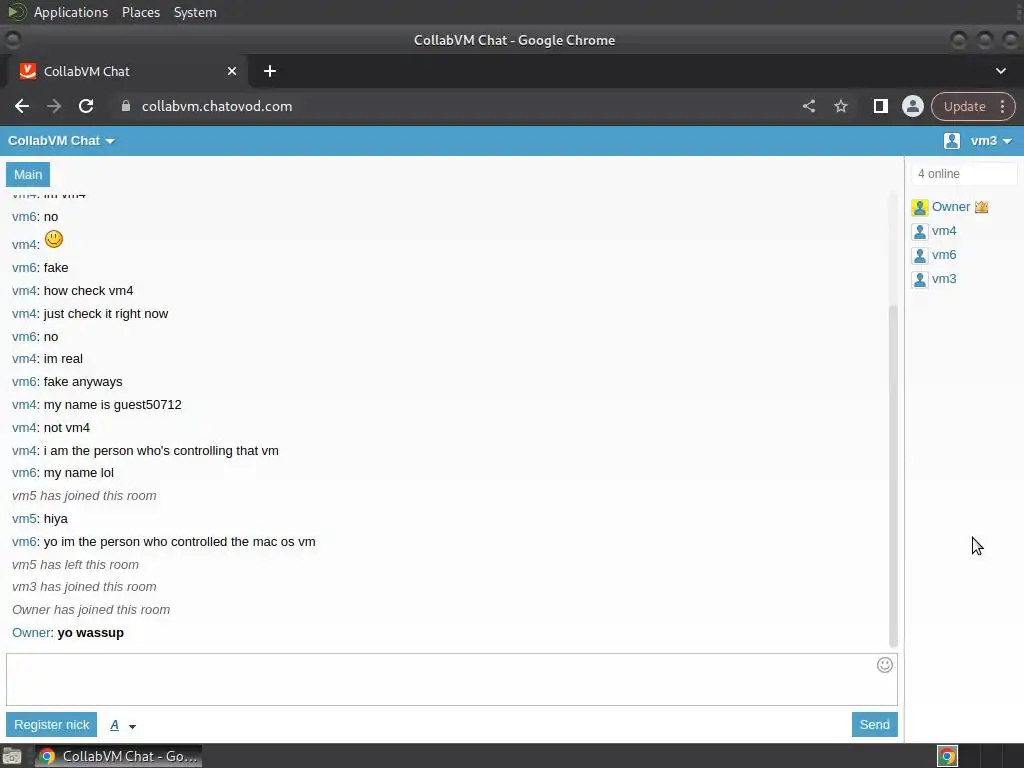The width and height of the screenshot is (1024, 768).
Task: Open the vm3 account dropdown
Action: pyautogui.click(x=991, y=140)
